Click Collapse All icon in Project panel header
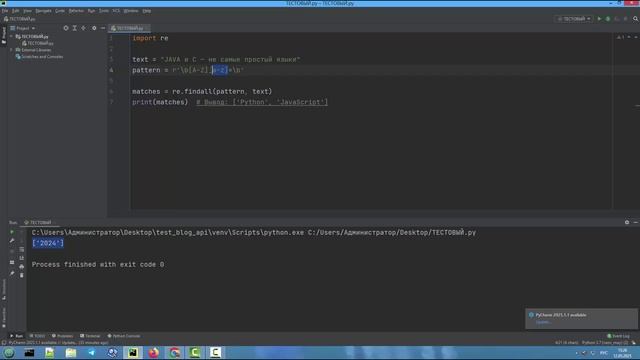 pyautogui.click(x=84, y=28)
